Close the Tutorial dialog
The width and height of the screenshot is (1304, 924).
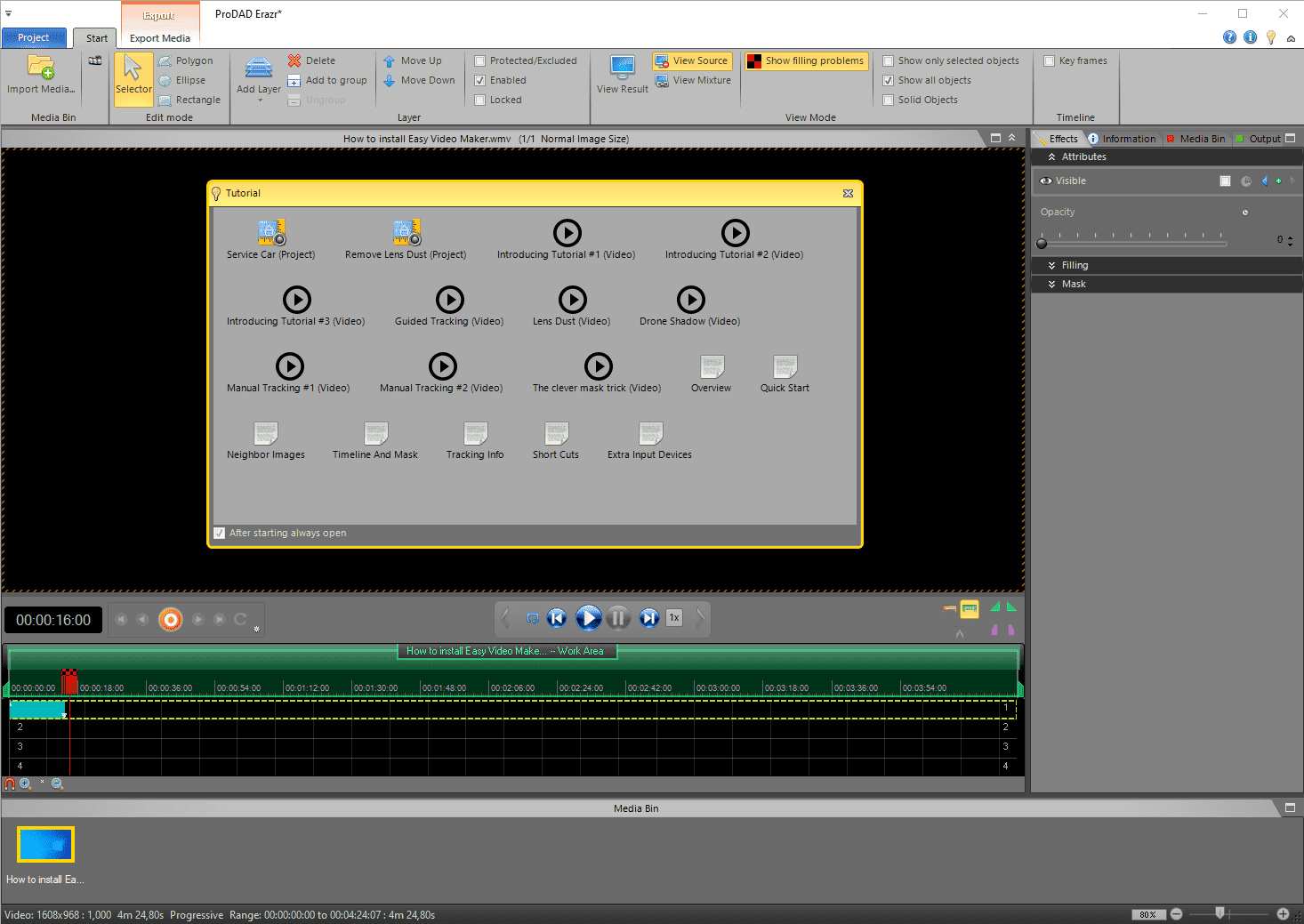[848, 193]
